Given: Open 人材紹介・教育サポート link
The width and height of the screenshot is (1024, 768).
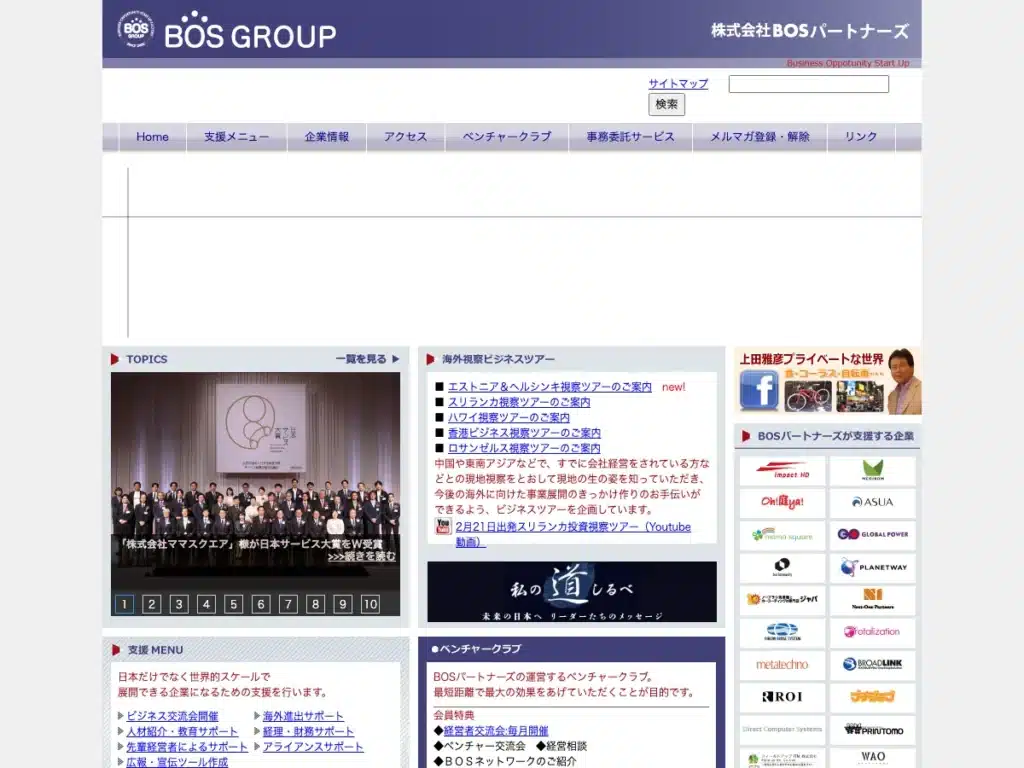Looking at the screenshot, I should (182, 731).
